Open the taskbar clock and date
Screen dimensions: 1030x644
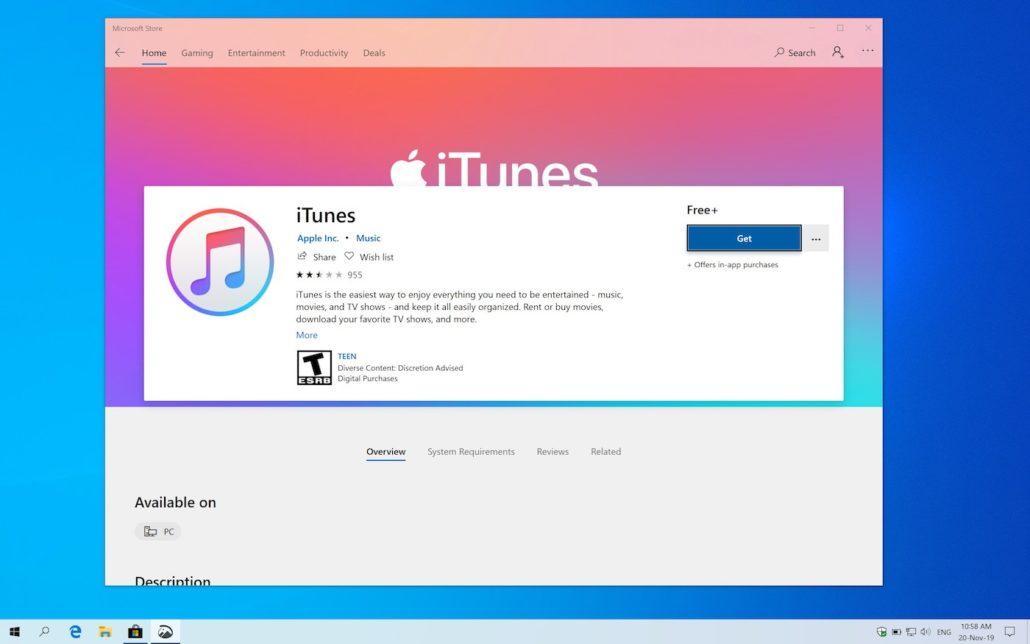click(976, 632)
